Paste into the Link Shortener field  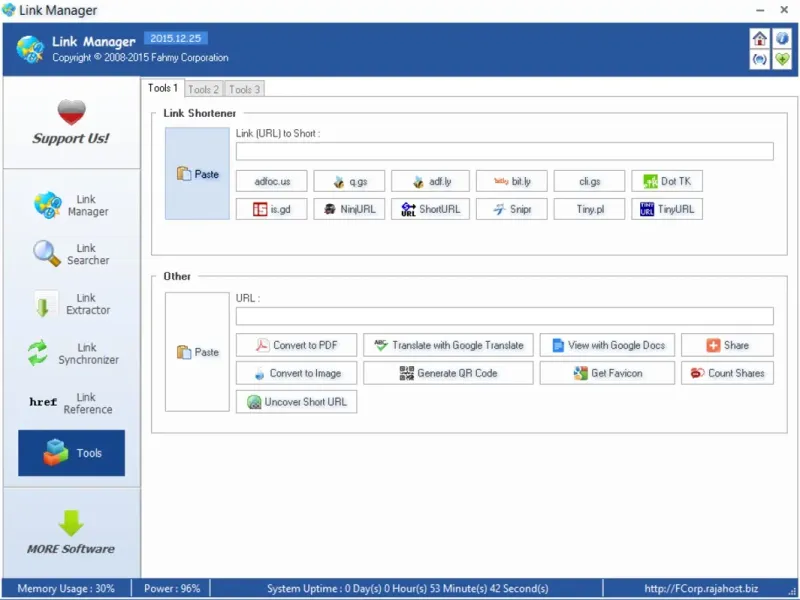[x=197, y=173]
